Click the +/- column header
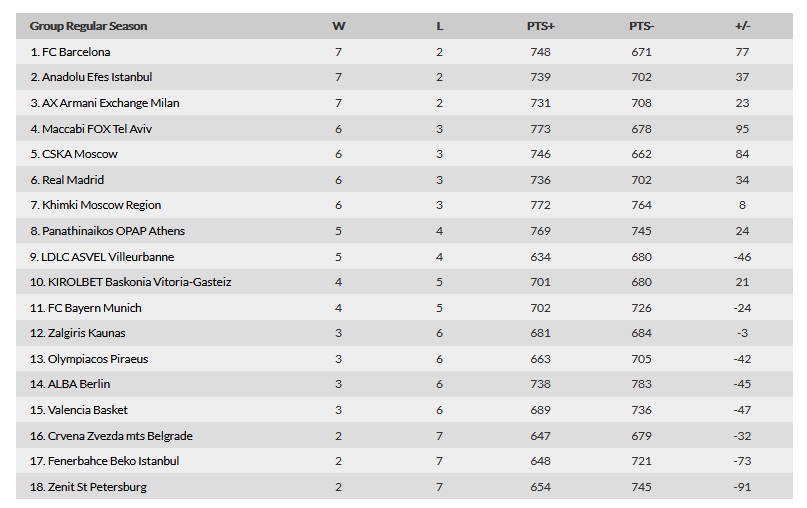This screenshot has height=508, width=807. click(742, 26)
